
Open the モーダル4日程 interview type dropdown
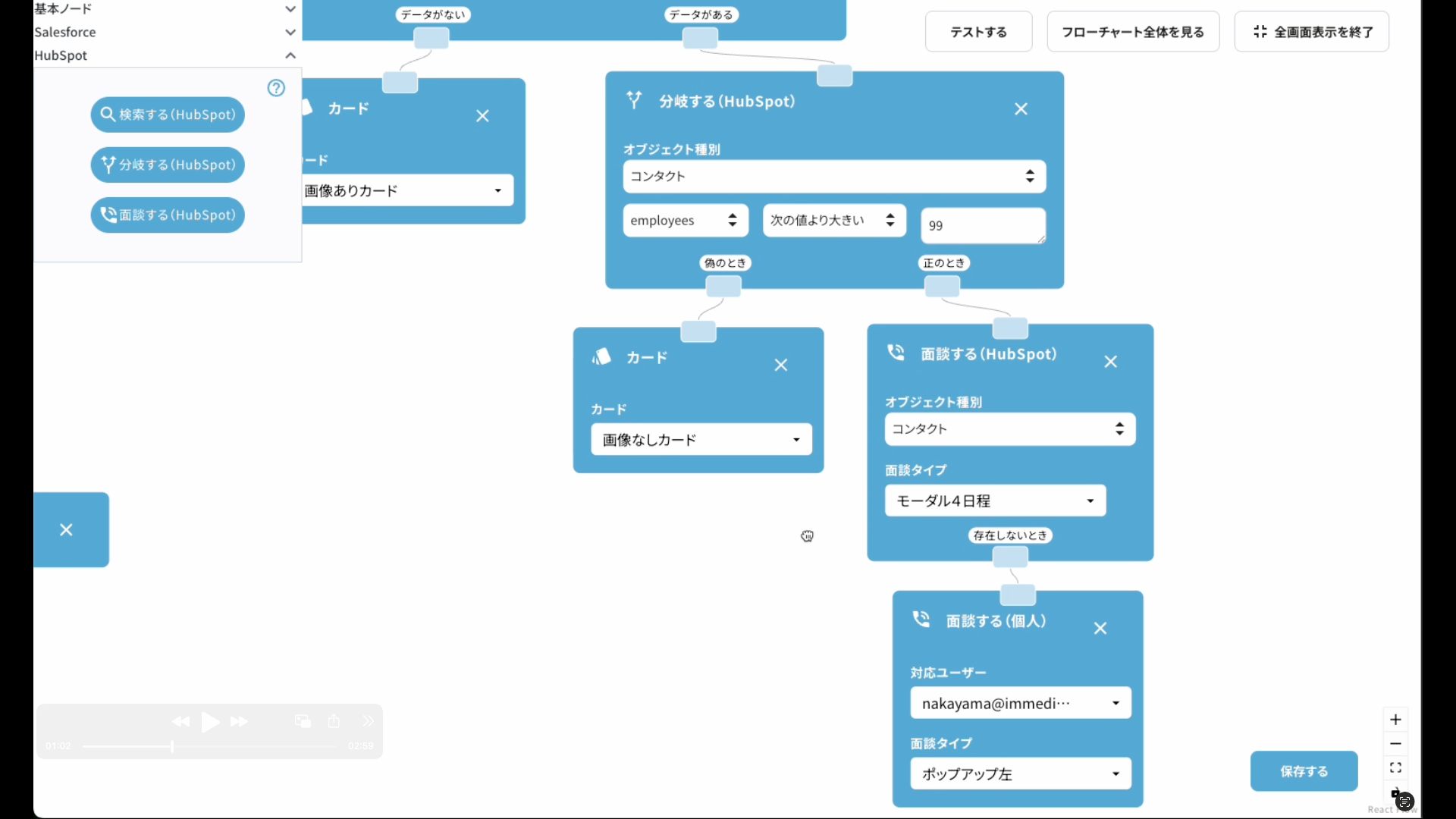[994, 501]
